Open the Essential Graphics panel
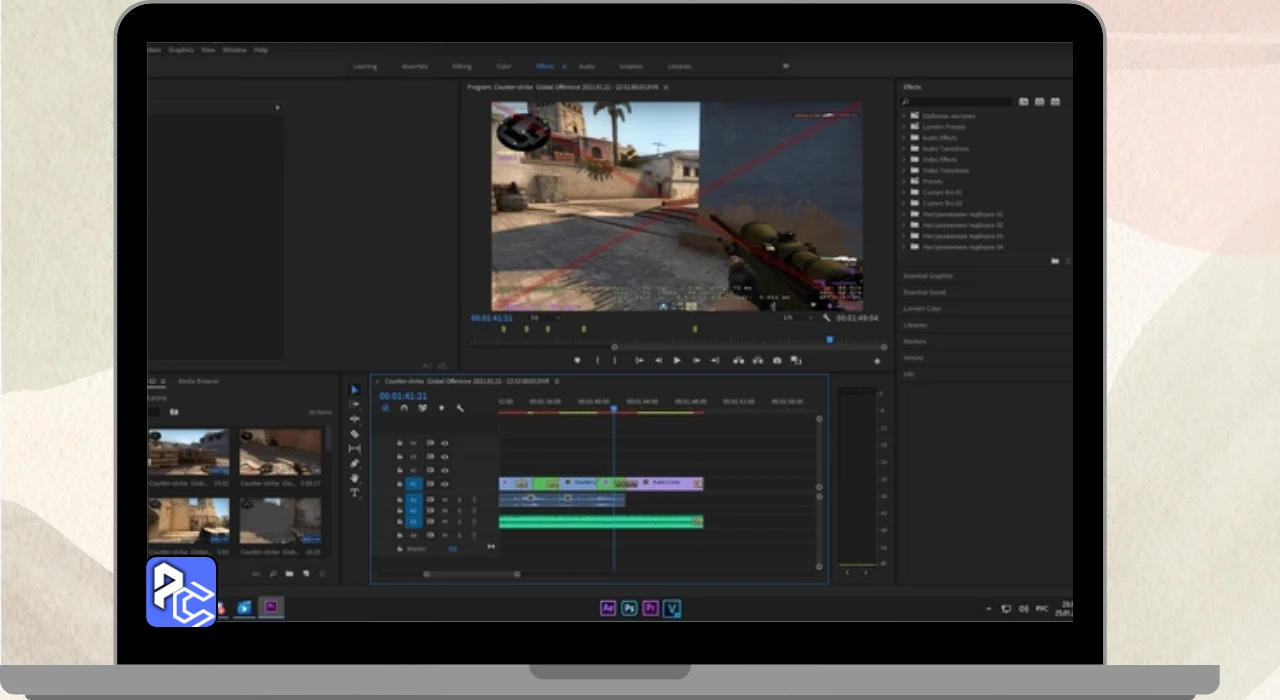 [x=928, y=275]
